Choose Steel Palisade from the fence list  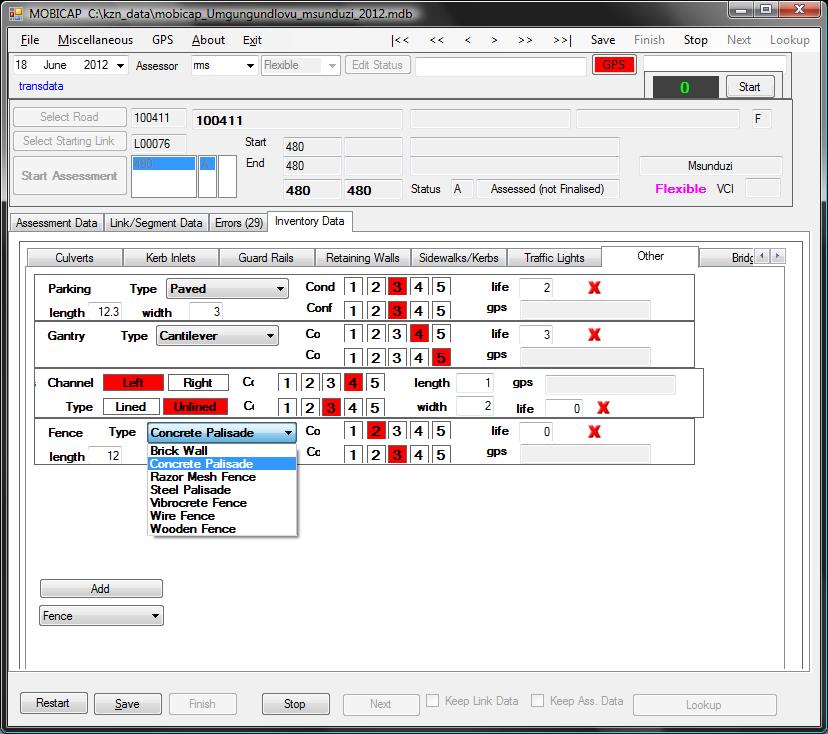(190, 490)
